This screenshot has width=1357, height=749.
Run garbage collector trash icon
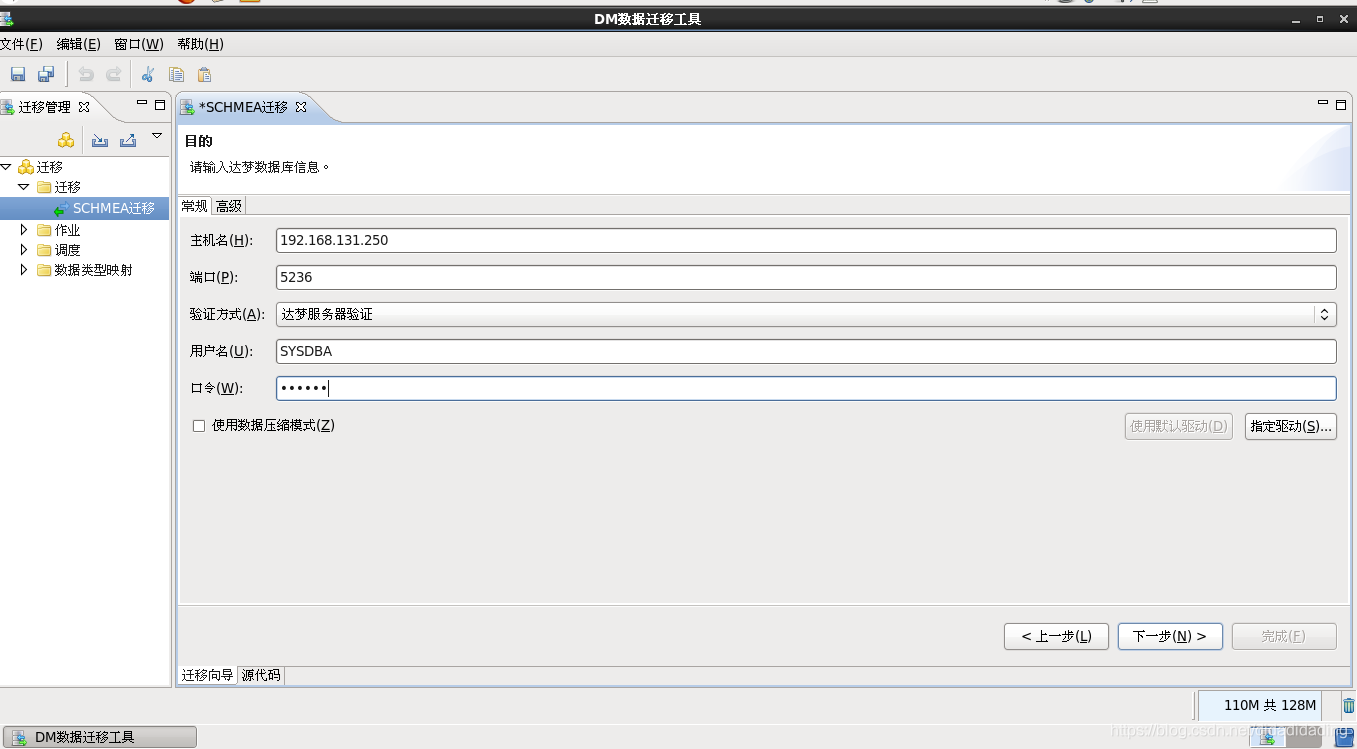pos(1348,705)
